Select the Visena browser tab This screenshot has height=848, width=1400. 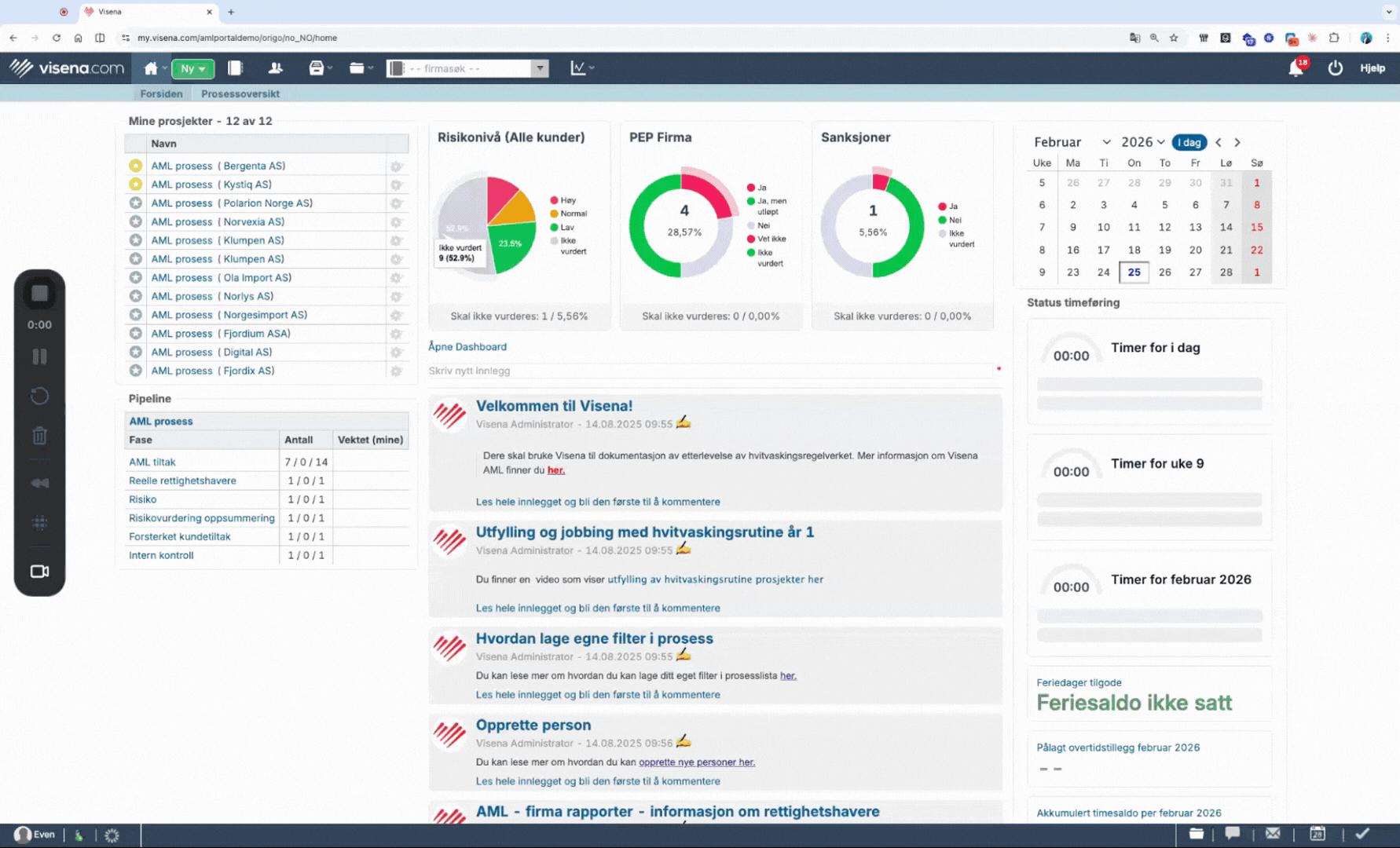[x=148, y=12]
